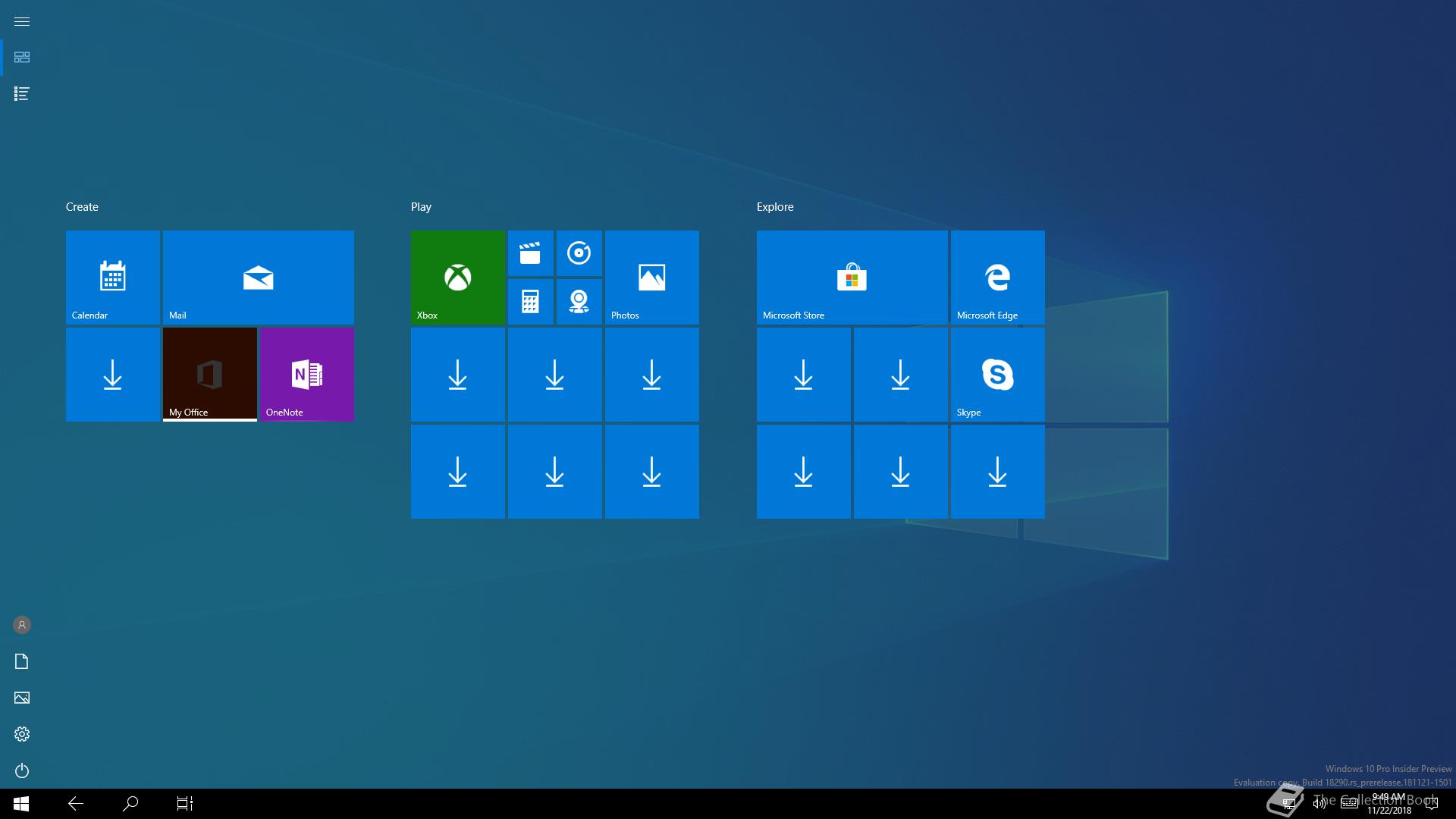Viewport: 1456px width, 819px height.
Task: Open the user account menu
Action: click(22, 625)
